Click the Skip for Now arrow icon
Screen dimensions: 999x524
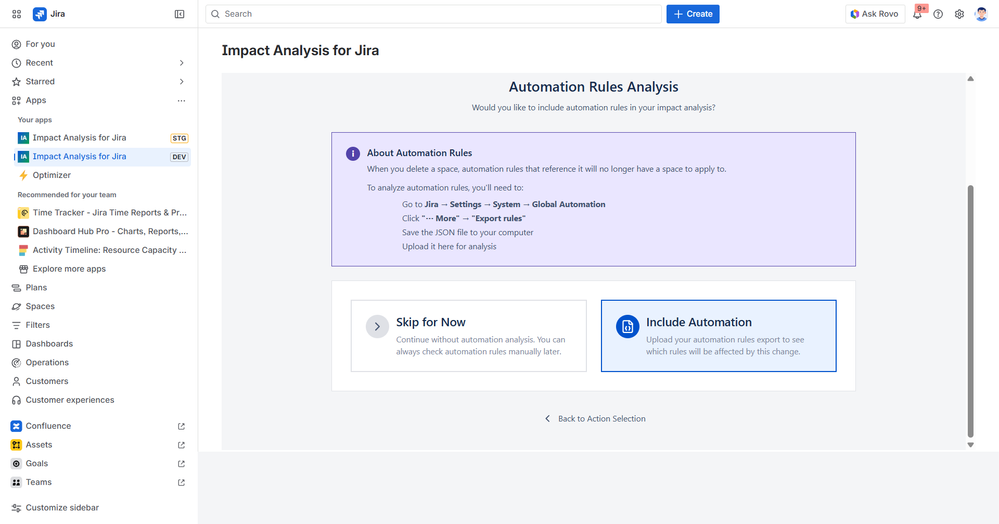click(x=377, y=326)
